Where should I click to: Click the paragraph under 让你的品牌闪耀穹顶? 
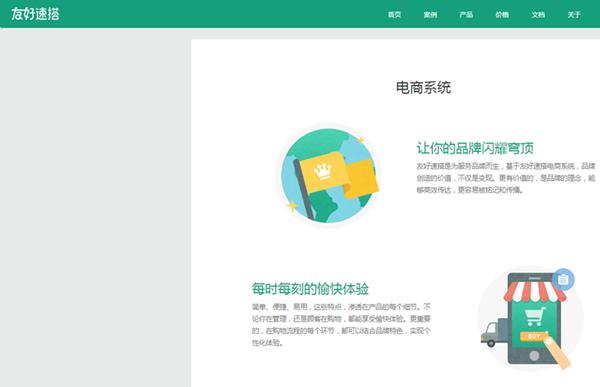pyautogui.click(x=506, y=178)
